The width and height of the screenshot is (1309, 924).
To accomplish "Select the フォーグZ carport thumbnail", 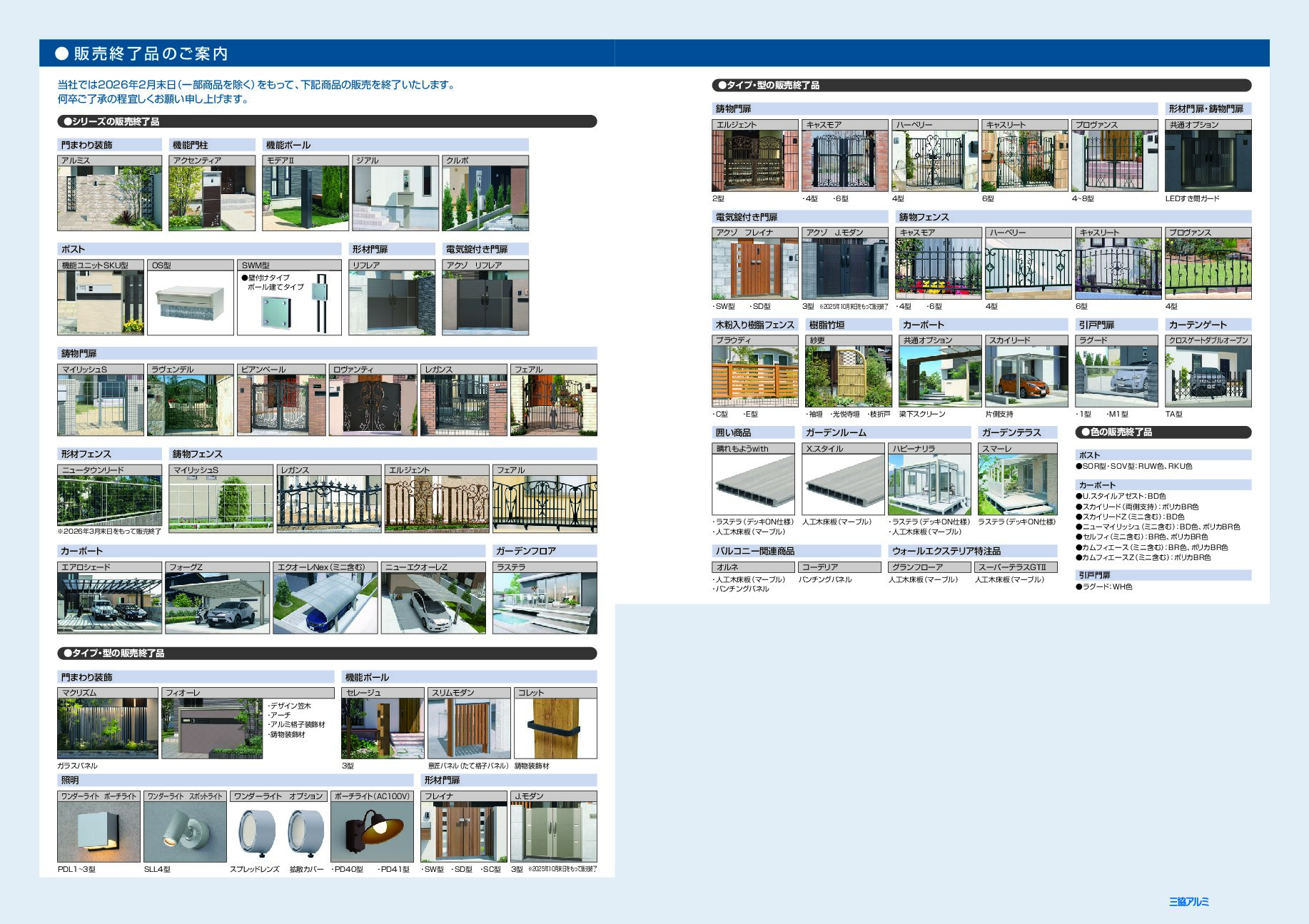I will click(x=217, y=603).
